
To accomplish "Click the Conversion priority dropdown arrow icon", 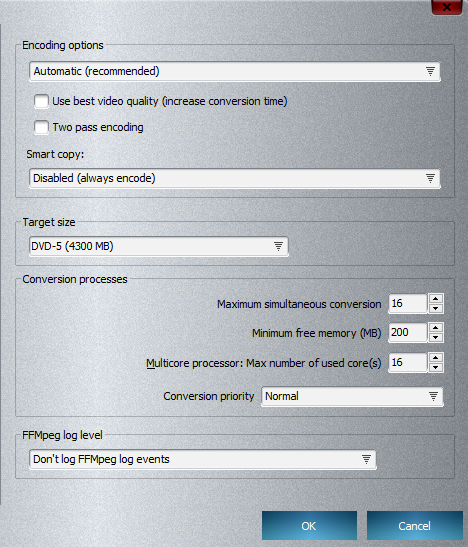I will click(433, 396).
